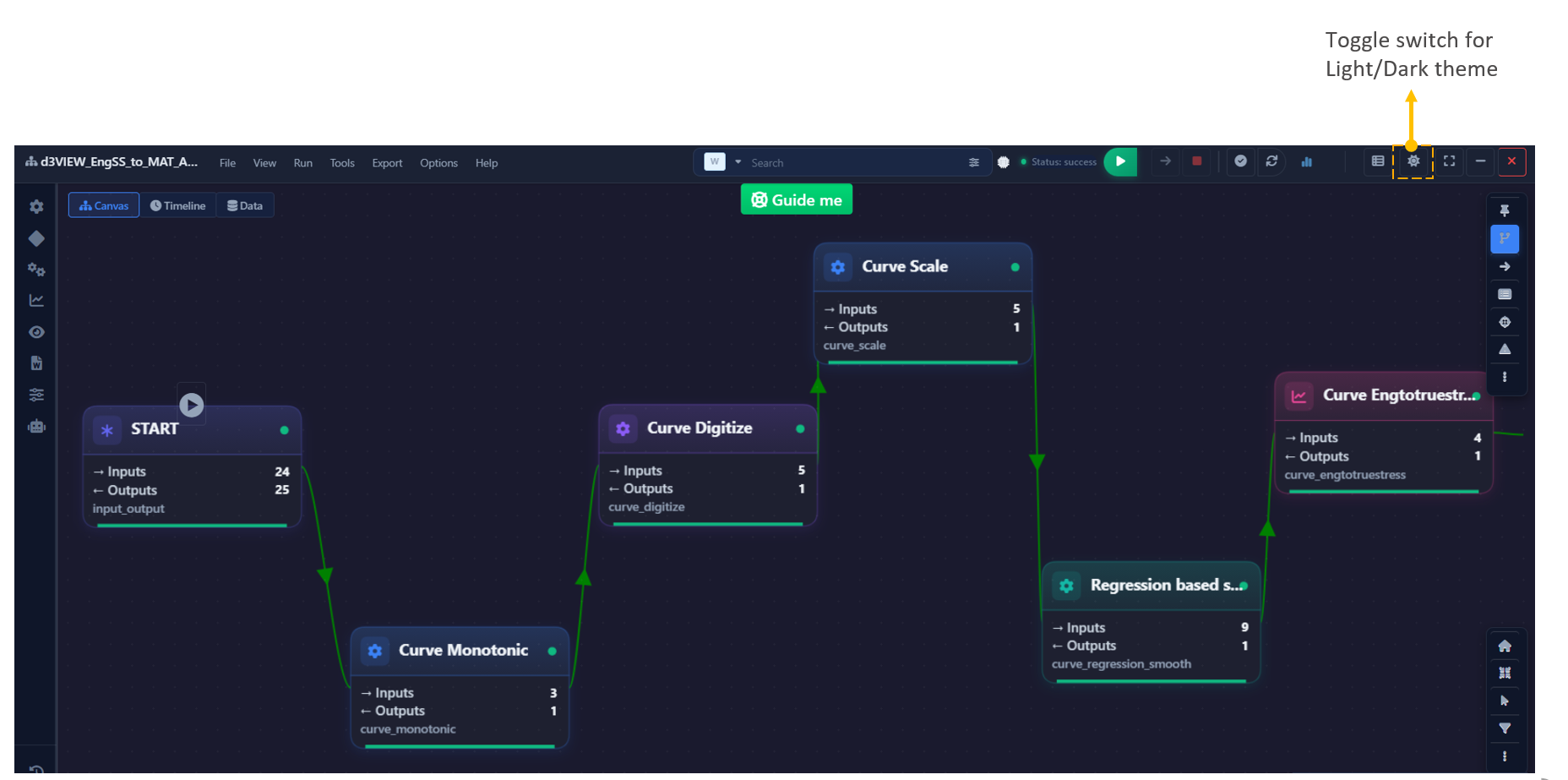Image resolution: width=1568 pixels, height=780 pixels.
Task: Toggle the pin icon on right toolbar
Action: pyautogui.click(x=1505, y=210)
